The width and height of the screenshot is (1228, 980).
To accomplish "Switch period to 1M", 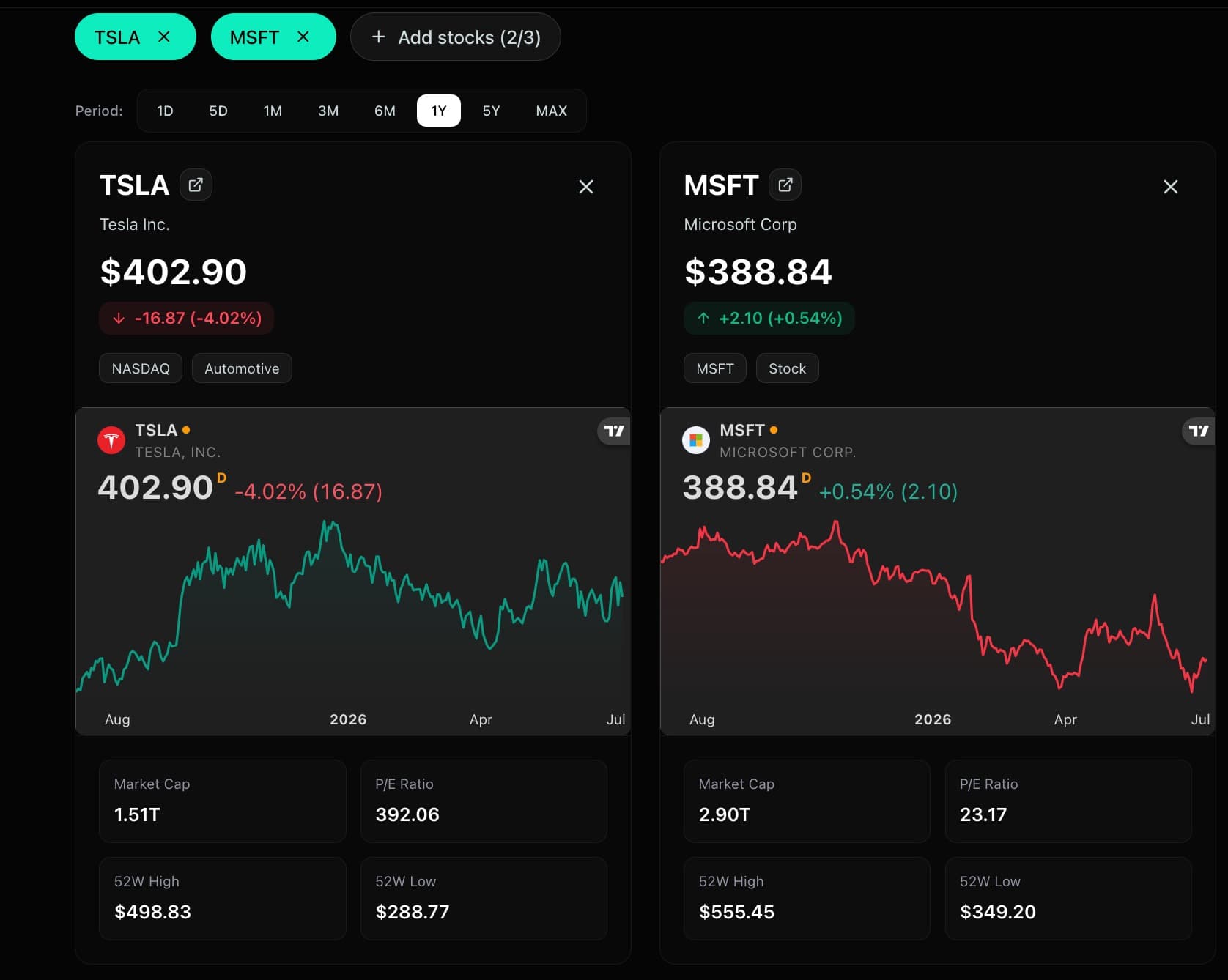I will pos(273,111).
